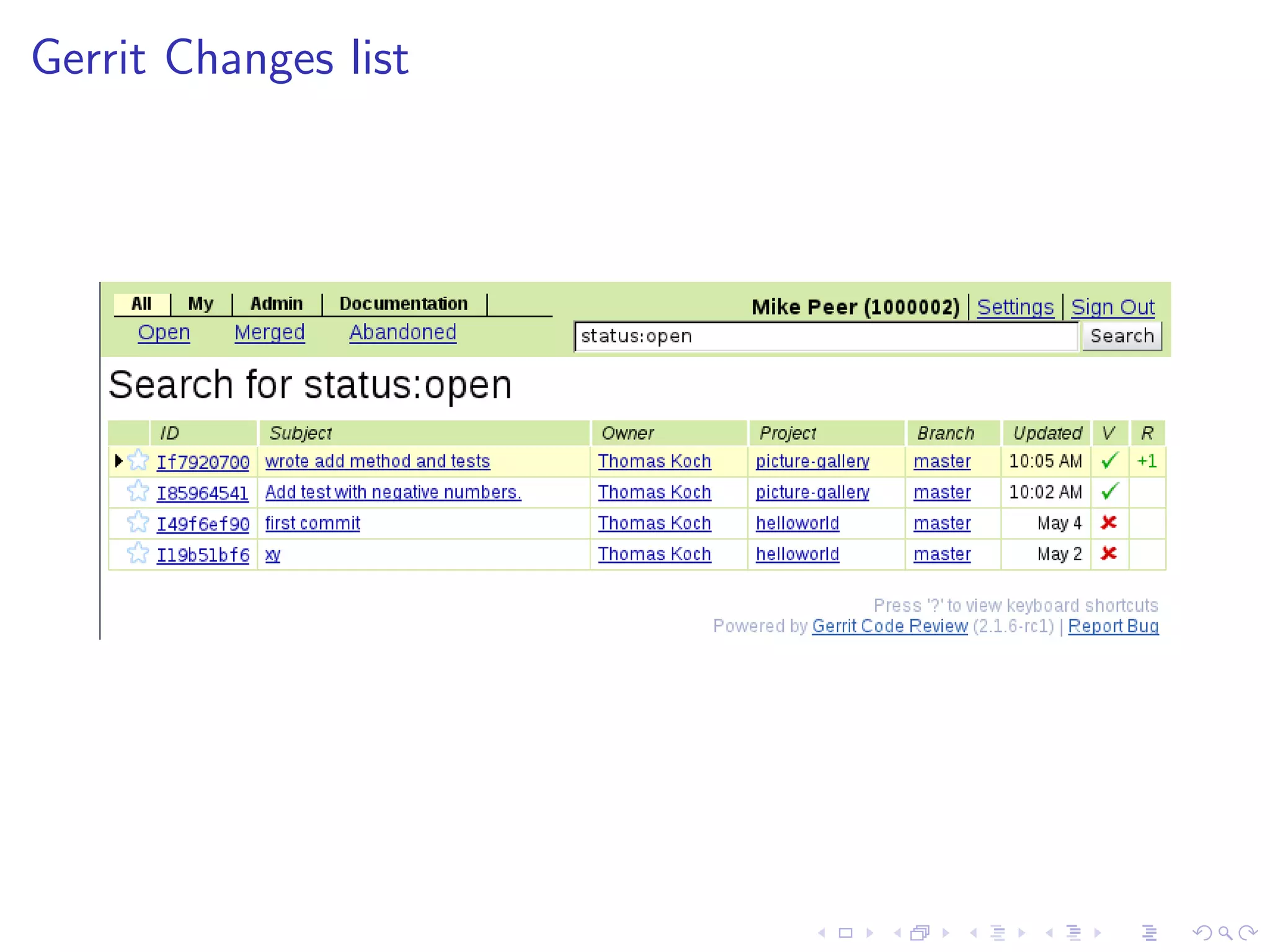Image resolution: width=1270 pixels, height=952 pixels.
Task: Click the red X verified mark for first commit
Action: point(1109,522)
